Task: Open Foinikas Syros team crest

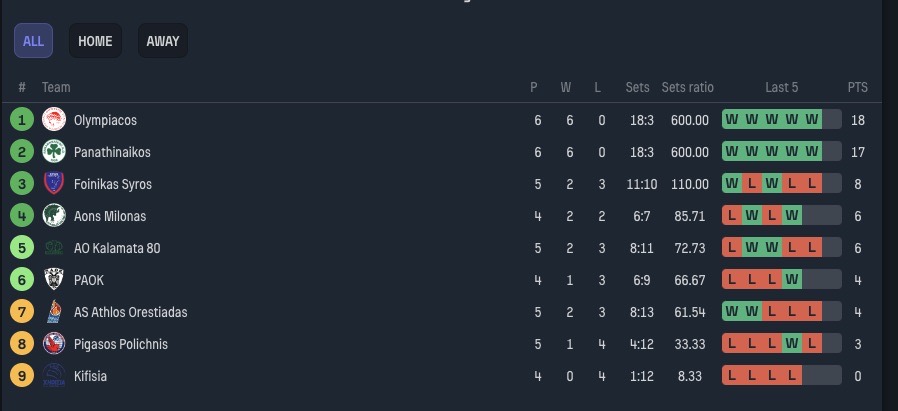Action: point(54,184)
